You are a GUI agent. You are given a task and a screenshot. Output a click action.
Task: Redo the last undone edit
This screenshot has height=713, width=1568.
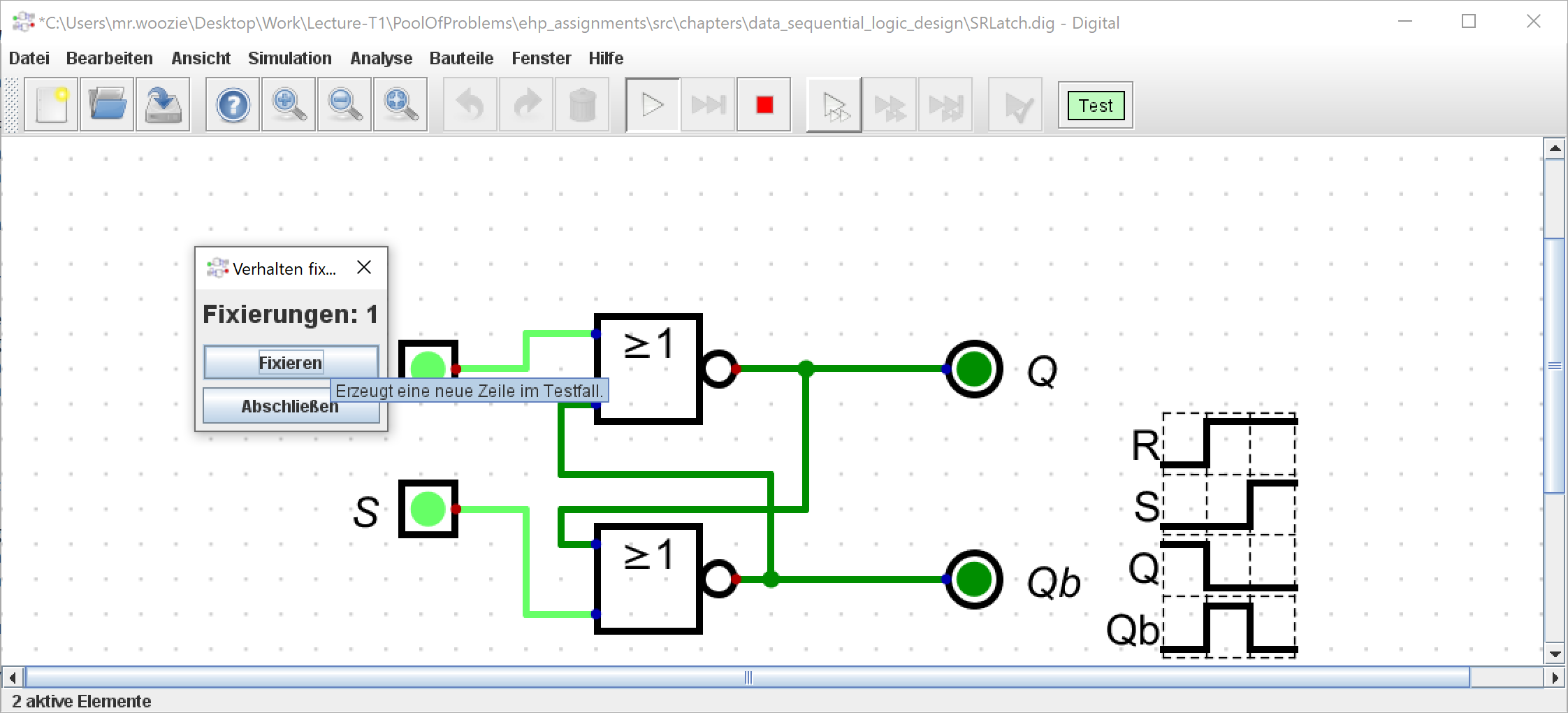click(526, 105)
